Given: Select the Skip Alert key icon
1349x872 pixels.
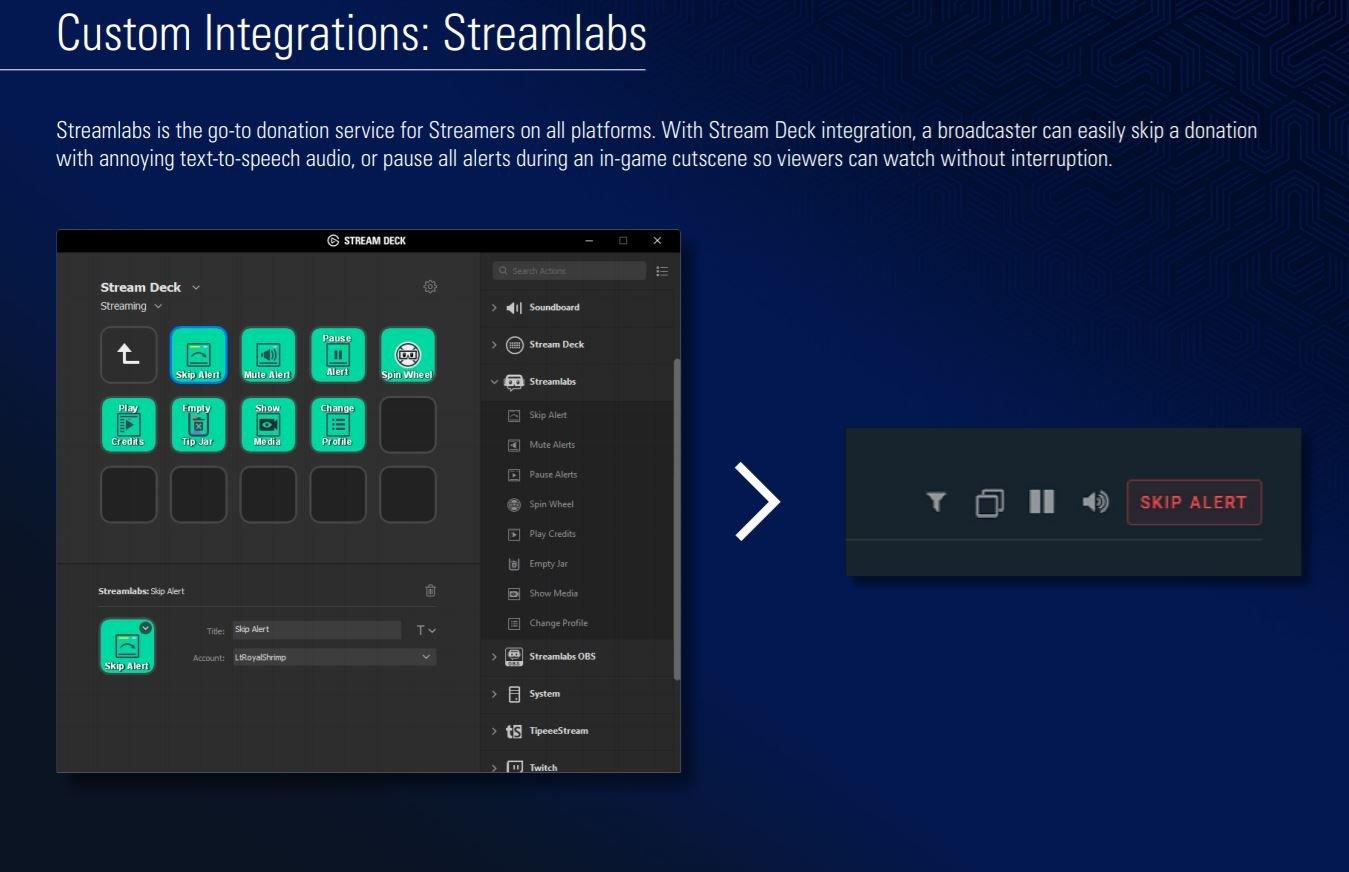Looking at the screenshot, I should pyautogui.click(x=197, y=354).
